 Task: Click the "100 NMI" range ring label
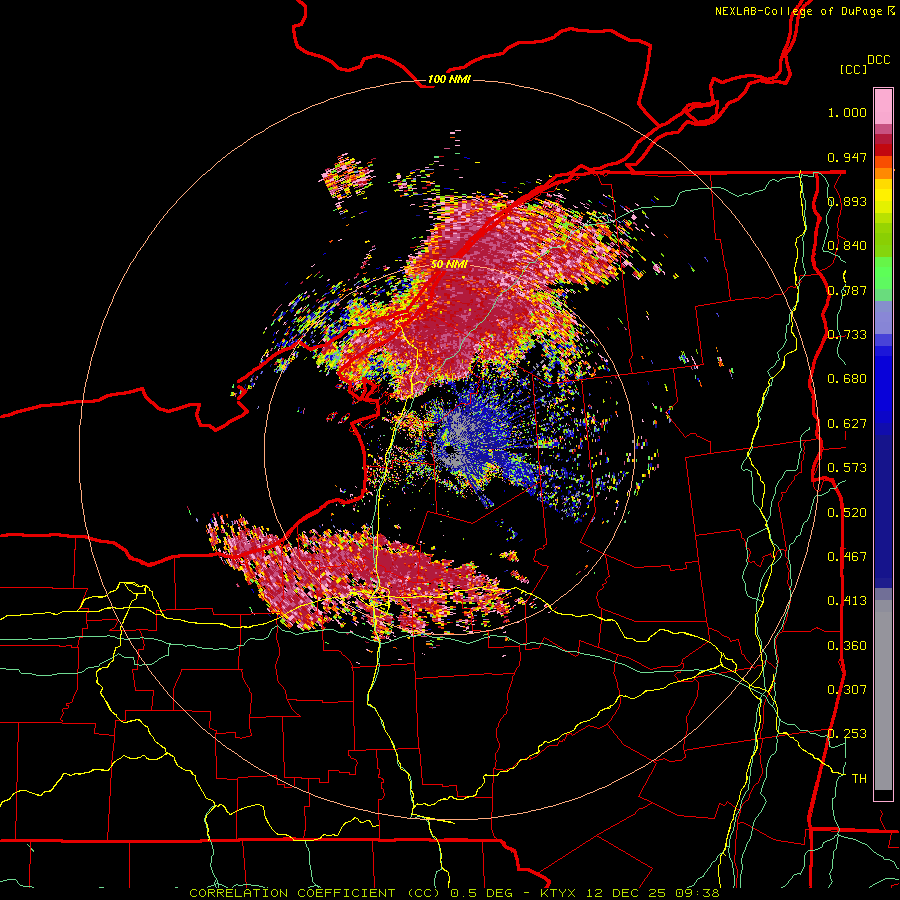(449, 79)
